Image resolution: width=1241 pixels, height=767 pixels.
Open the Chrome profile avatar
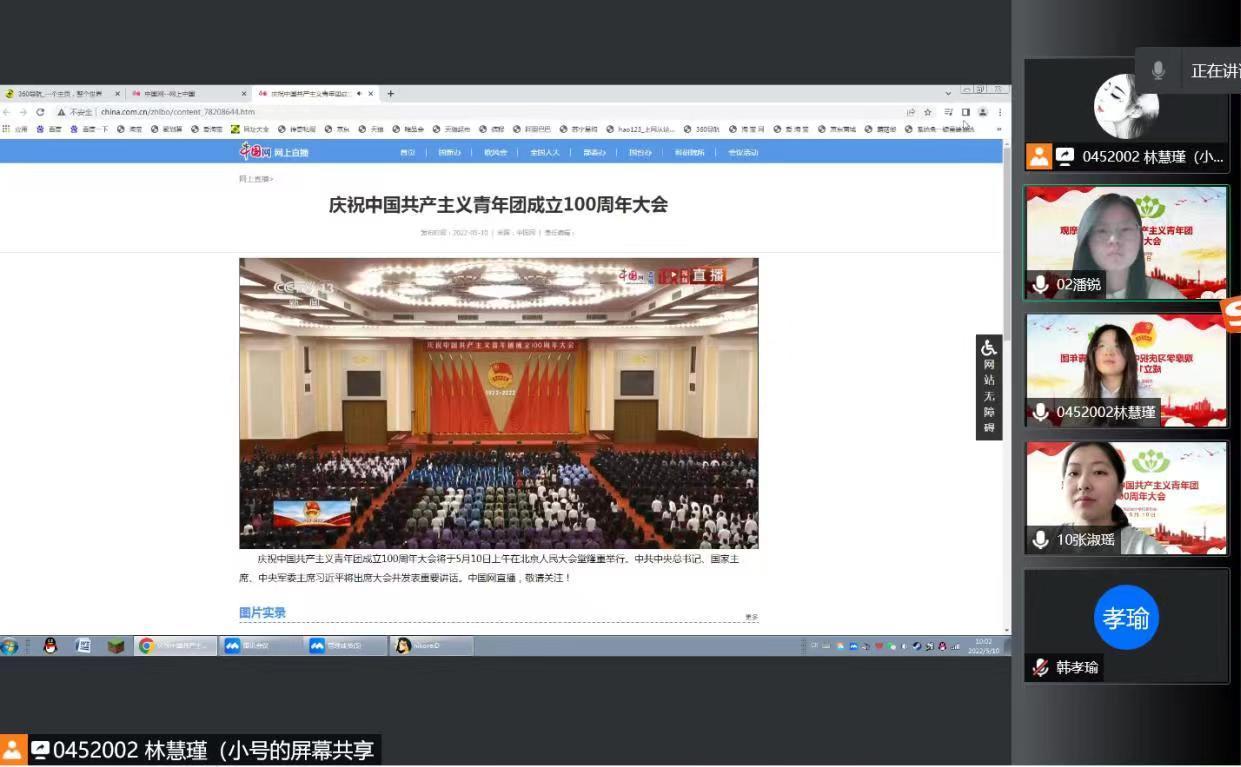click(983, 112)
